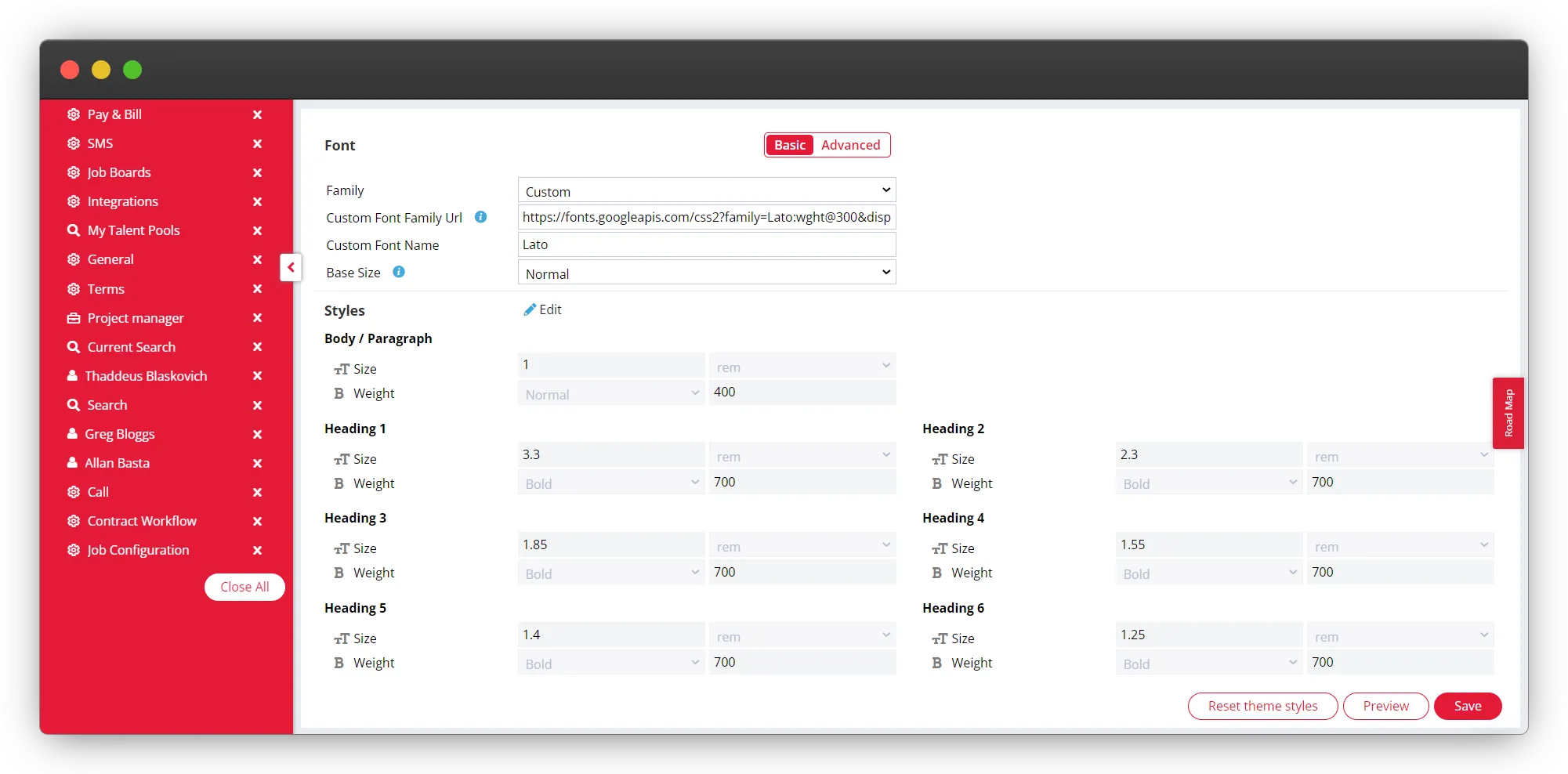Click the SMS gear icon
Viewport: 1568px width, 774px height.
pos(74,143)
